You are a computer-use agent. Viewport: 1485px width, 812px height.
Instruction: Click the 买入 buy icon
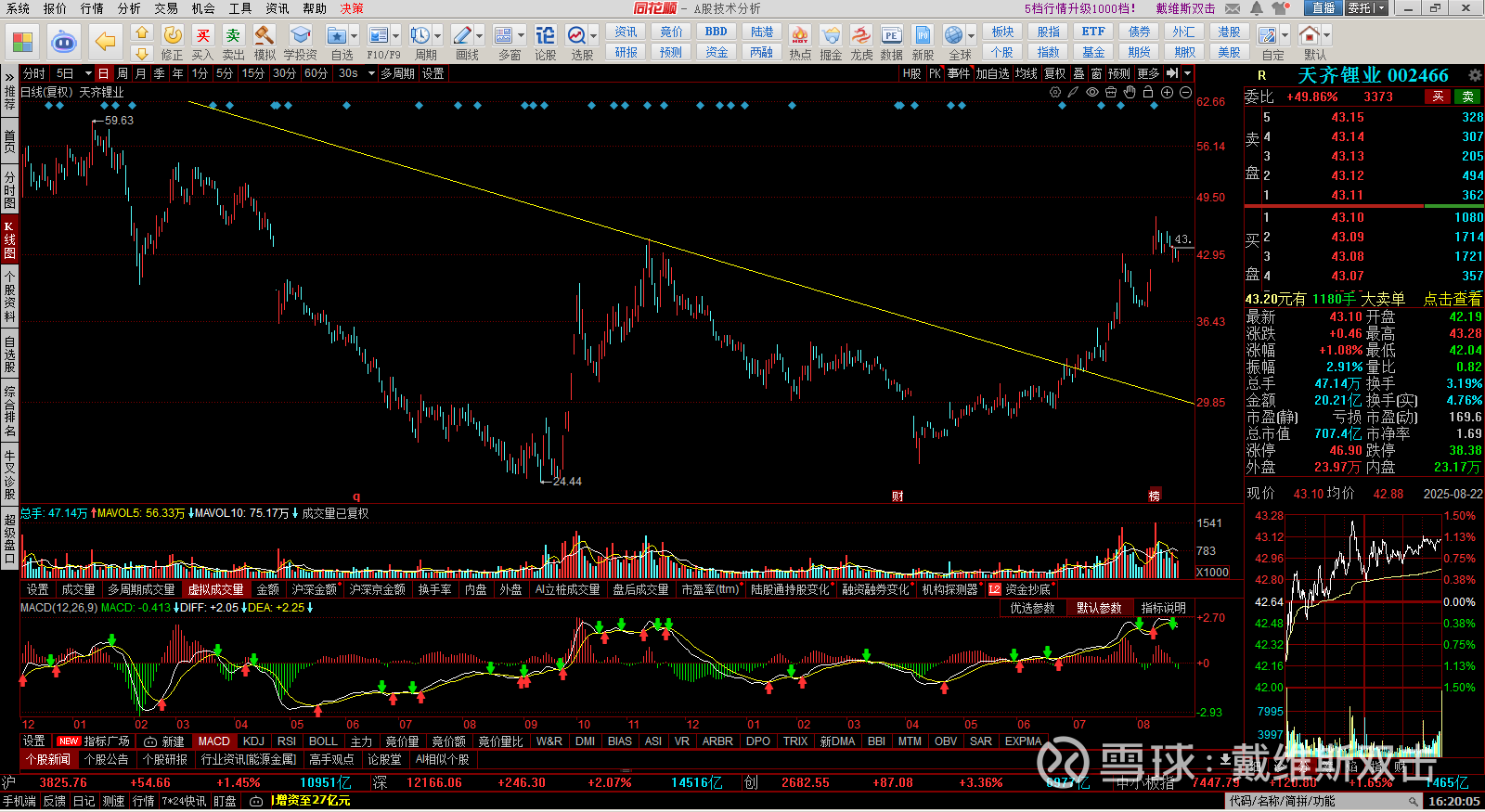[x=202, y=35]
